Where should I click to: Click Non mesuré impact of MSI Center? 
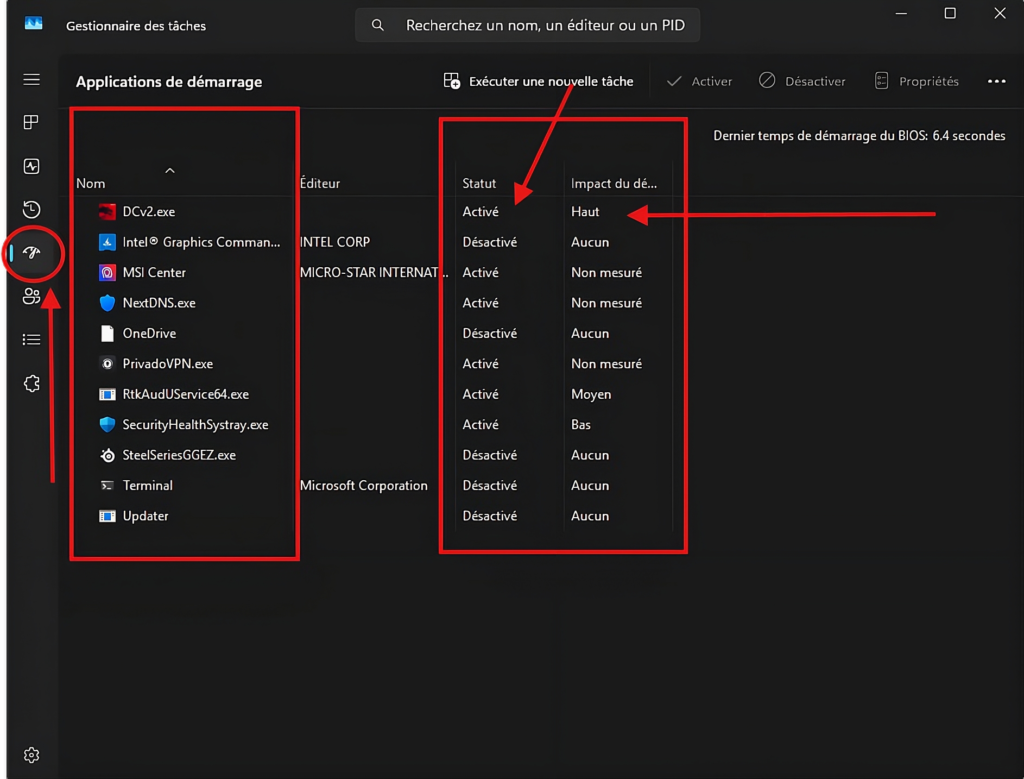pyautogui.click(x=607, y=272)
